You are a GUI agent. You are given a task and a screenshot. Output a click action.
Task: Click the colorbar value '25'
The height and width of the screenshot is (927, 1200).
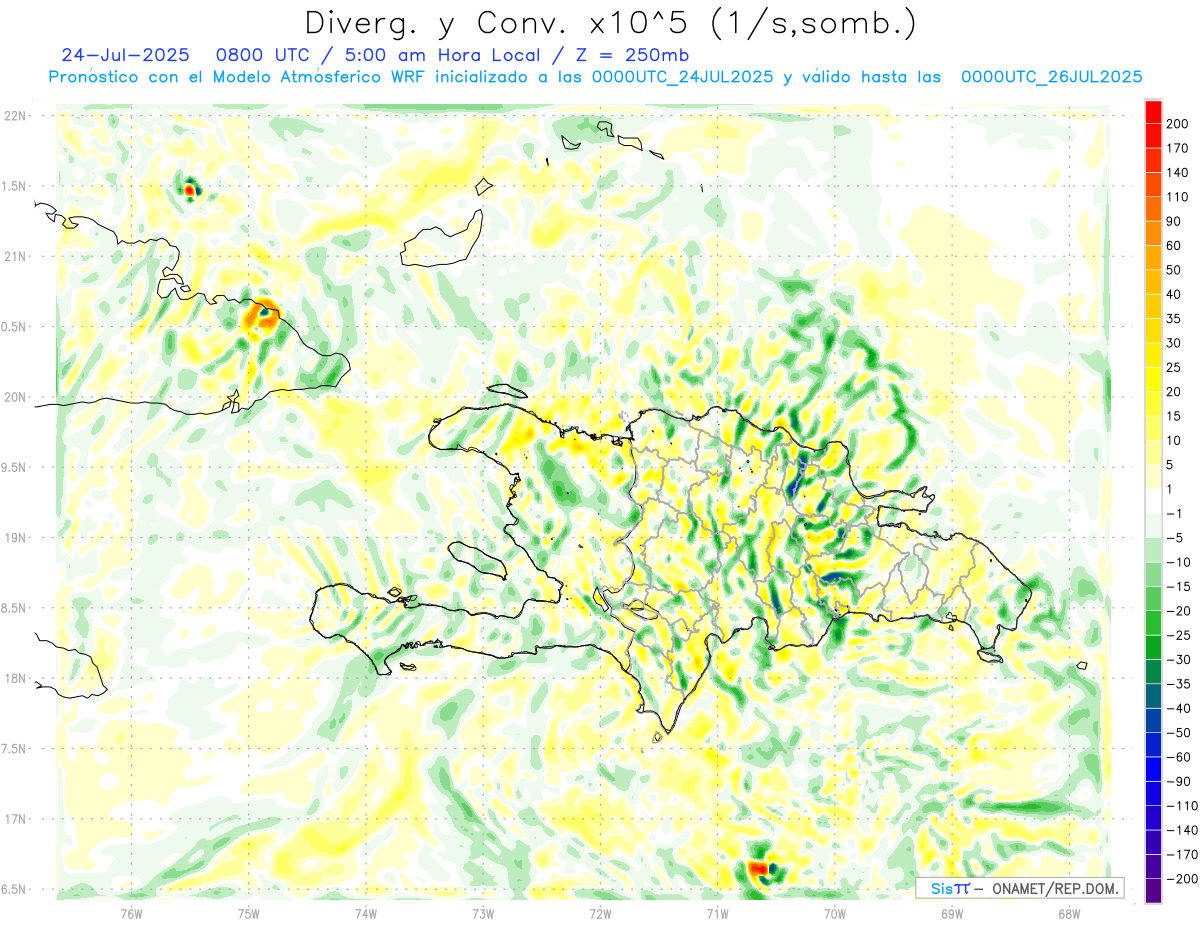tap(1174, 367)
